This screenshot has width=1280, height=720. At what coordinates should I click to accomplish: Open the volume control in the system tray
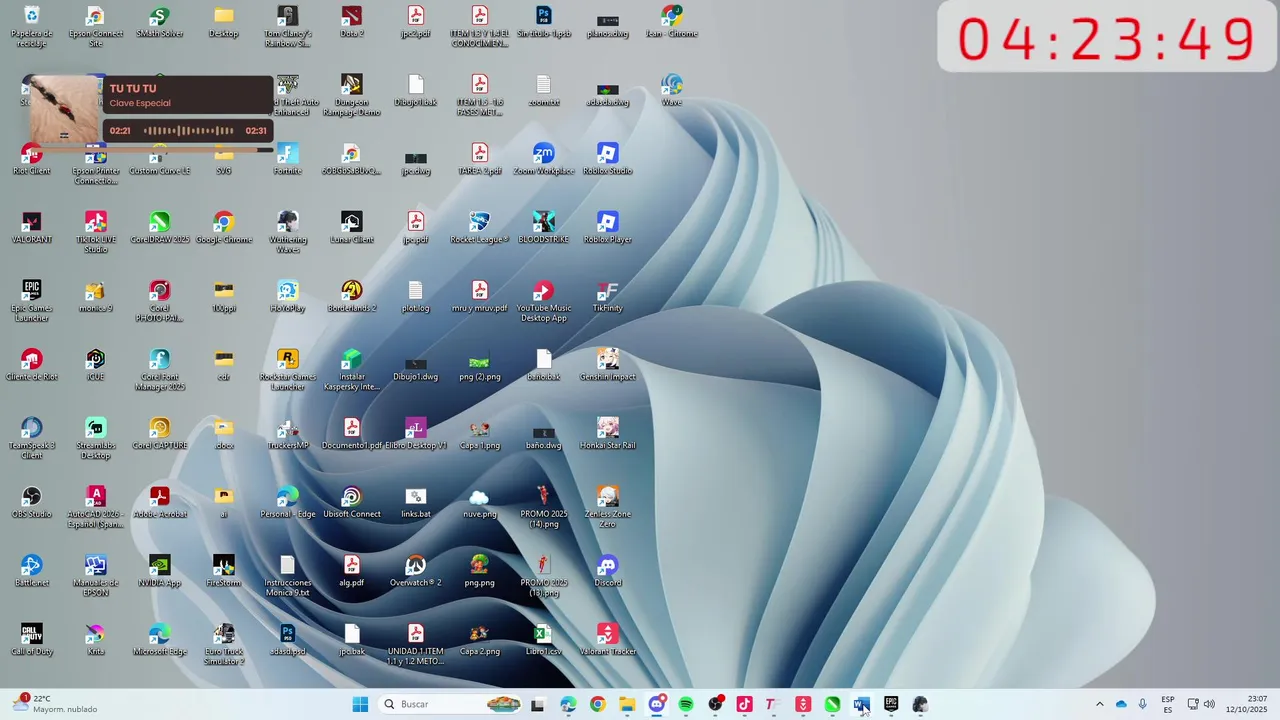tap(1209, 704)
